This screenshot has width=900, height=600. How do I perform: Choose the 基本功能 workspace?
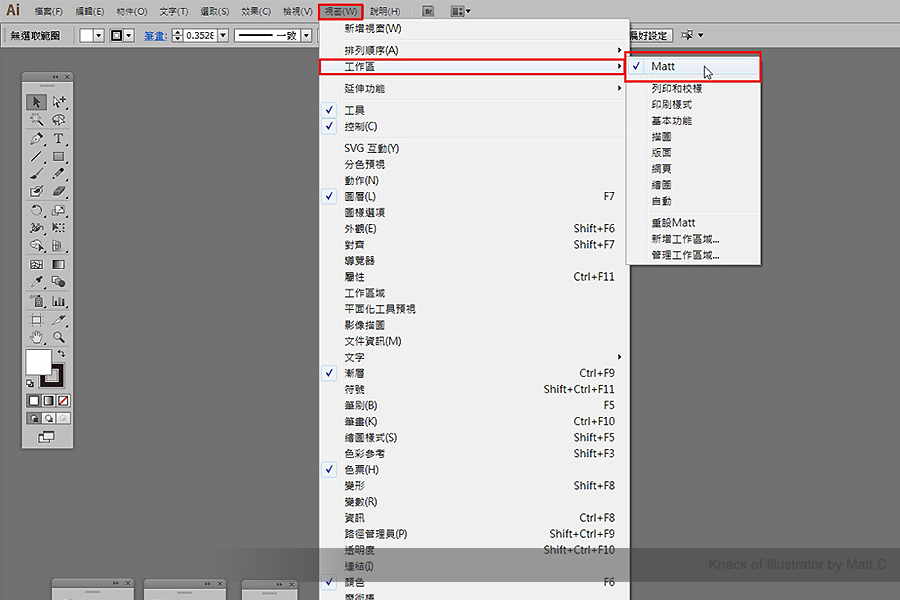(671, 121)
